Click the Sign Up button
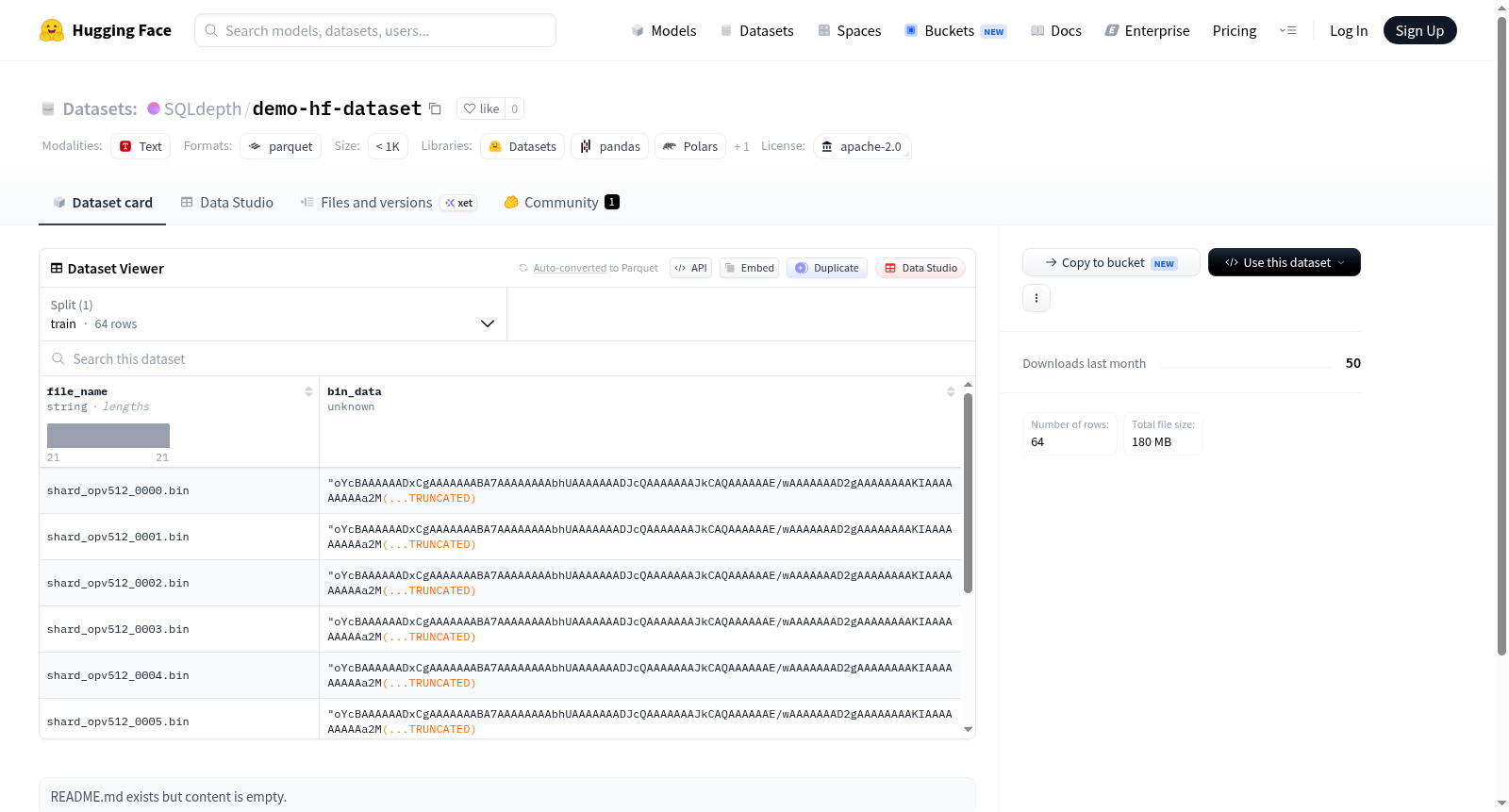 (x=1420, y=30)
